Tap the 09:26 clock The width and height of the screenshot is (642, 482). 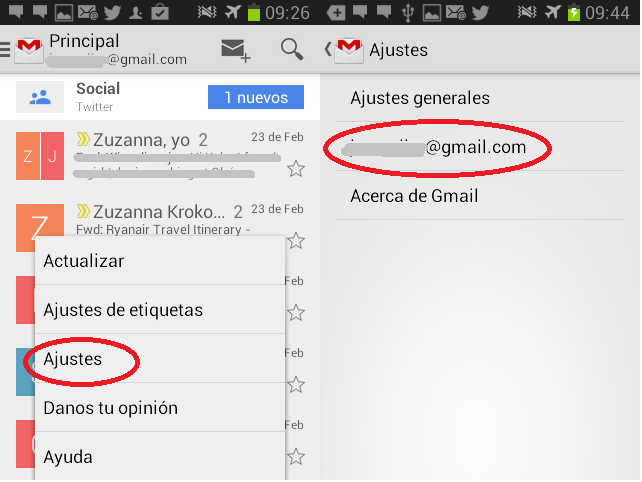coord(287,13)
